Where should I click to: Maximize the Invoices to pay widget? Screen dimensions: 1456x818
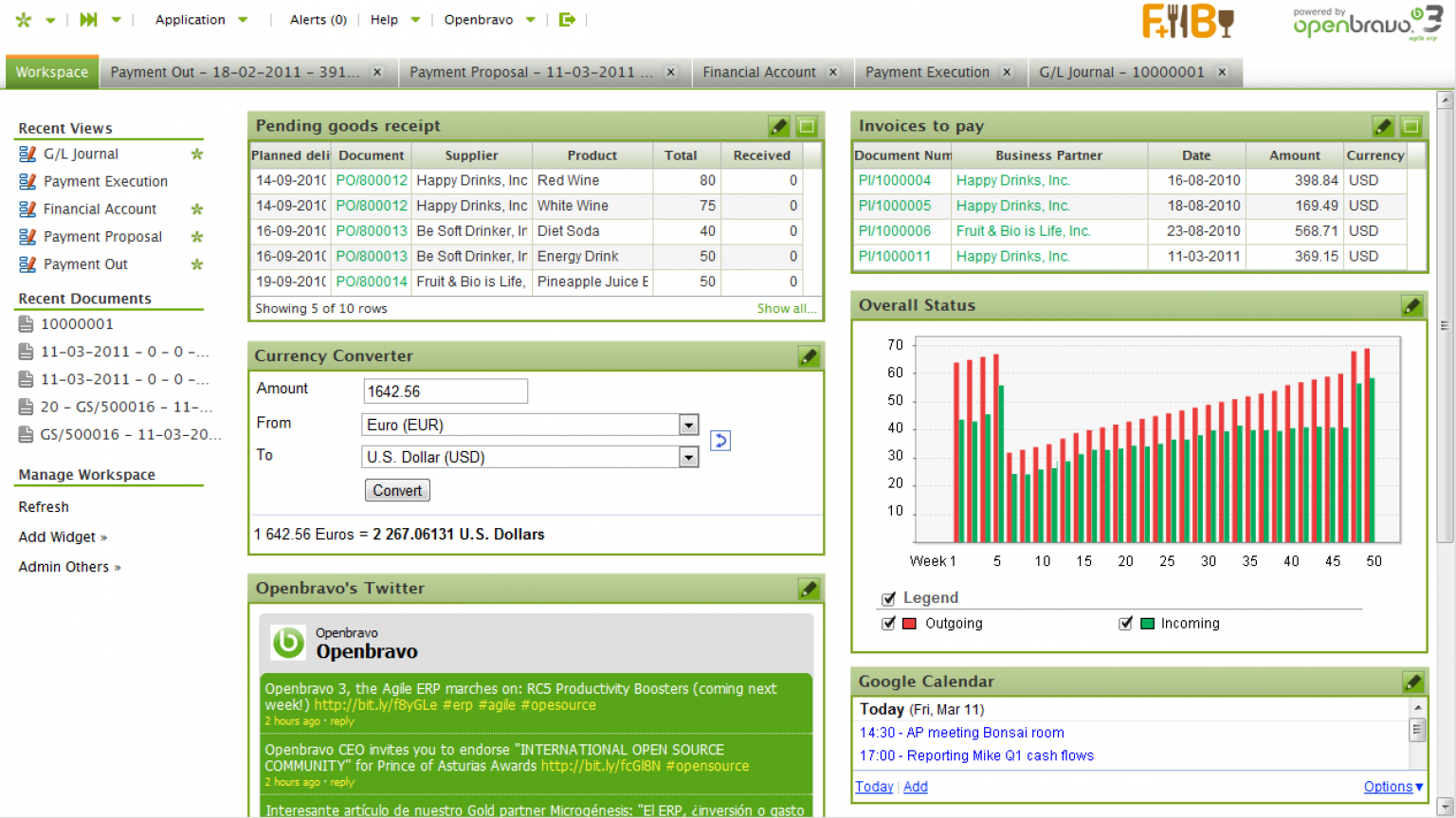pos(1410,125)
